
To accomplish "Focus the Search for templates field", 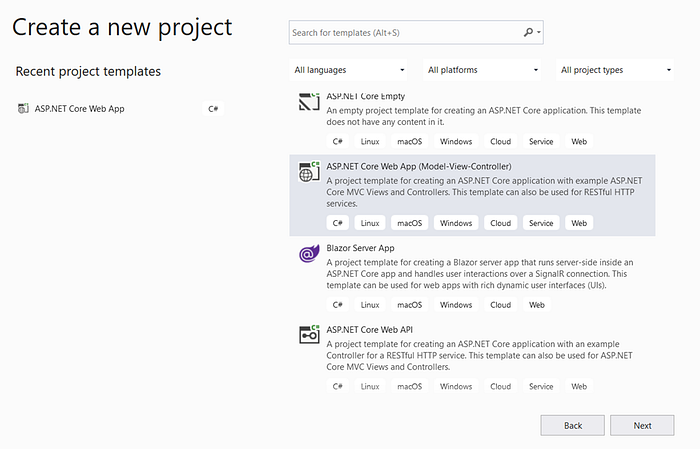I will 416,32.
